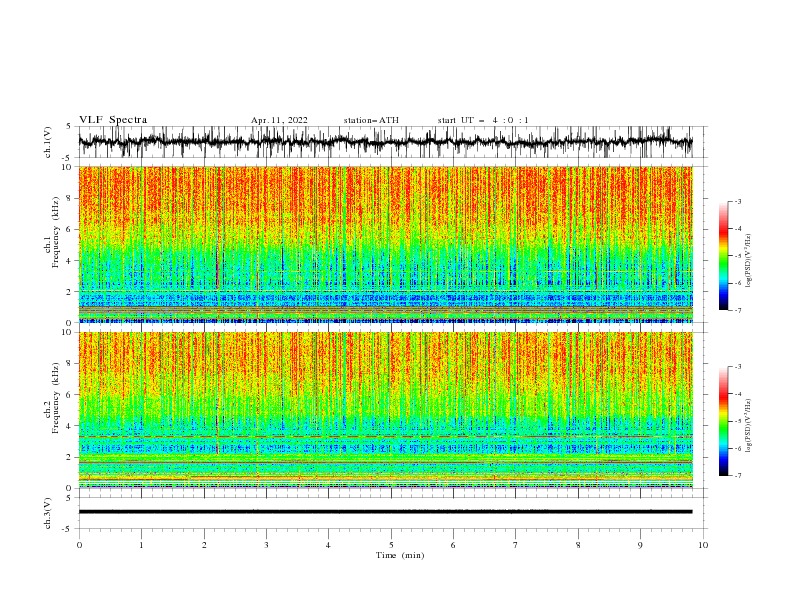The image size is (792, 612).
Task: Click the ch.2 colorbar PSD label
Action: [x=748, y=425]
